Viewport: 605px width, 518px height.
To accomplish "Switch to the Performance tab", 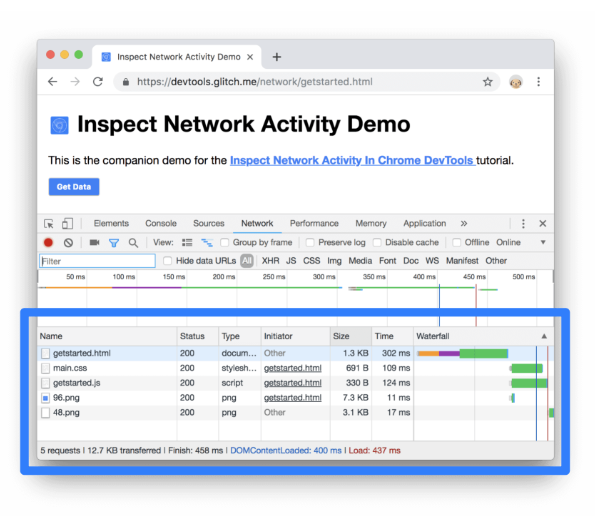I will (314, 224).
